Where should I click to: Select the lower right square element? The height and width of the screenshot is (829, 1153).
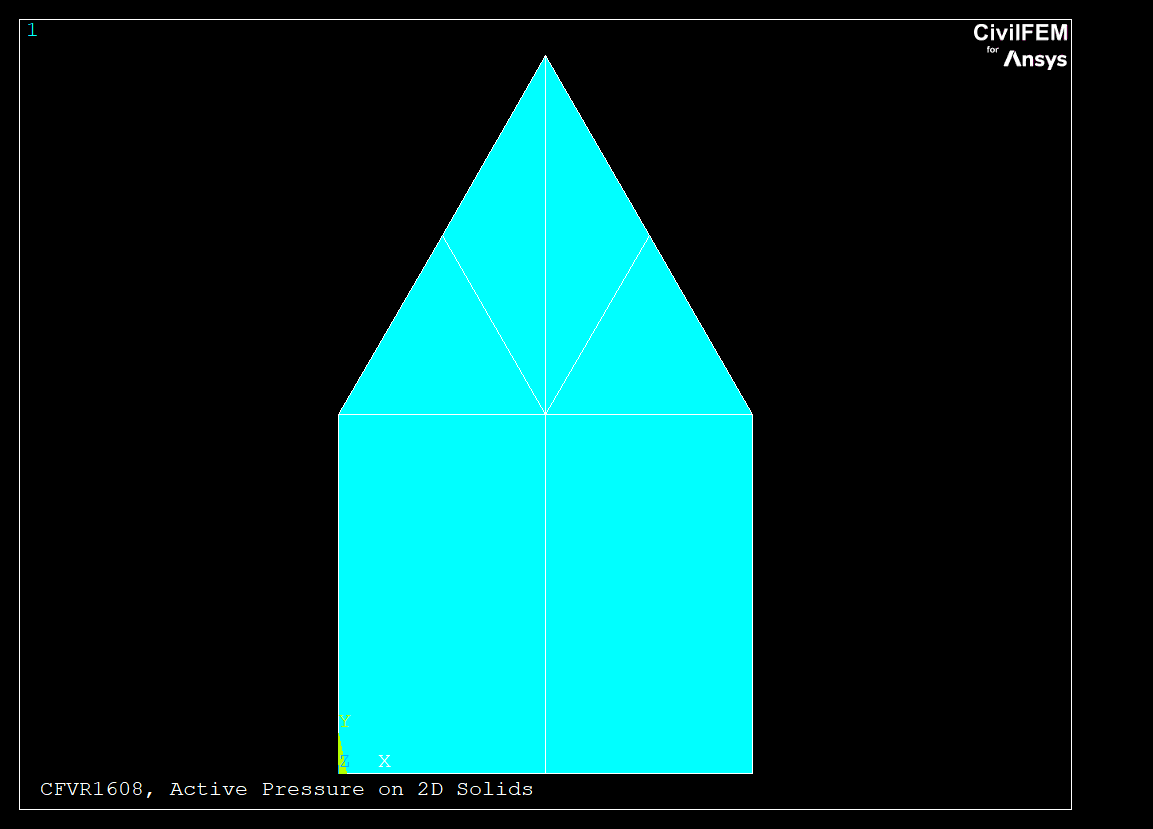[x=648, y=593]
